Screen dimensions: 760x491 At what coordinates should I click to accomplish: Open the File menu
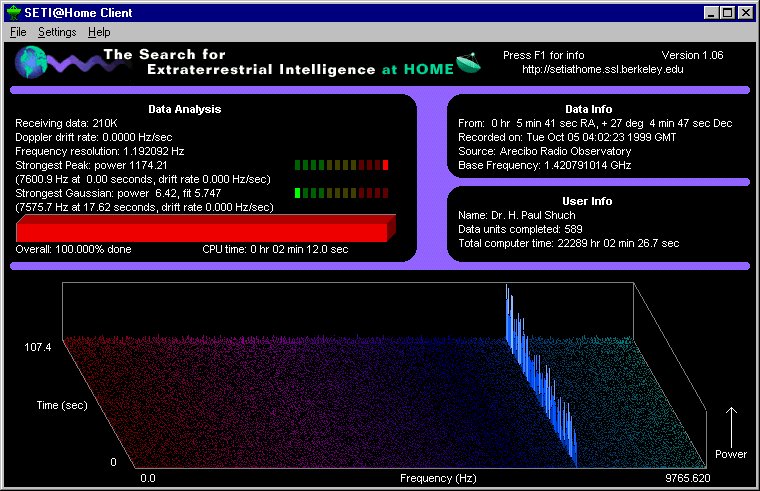click(18, 32)
